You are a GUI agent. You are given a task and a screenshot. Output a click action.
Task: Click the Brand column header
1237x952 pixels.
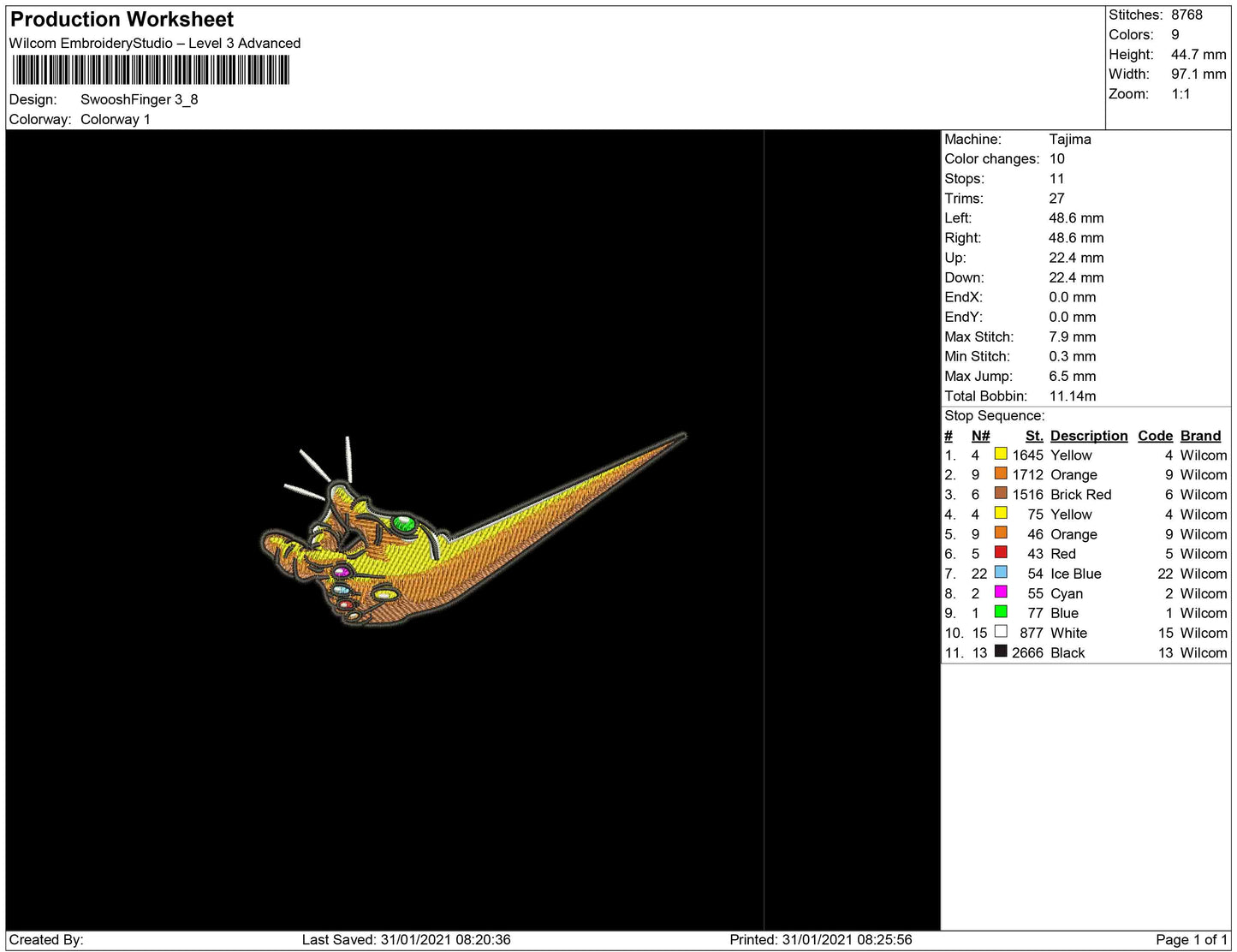pos(1200,436)
